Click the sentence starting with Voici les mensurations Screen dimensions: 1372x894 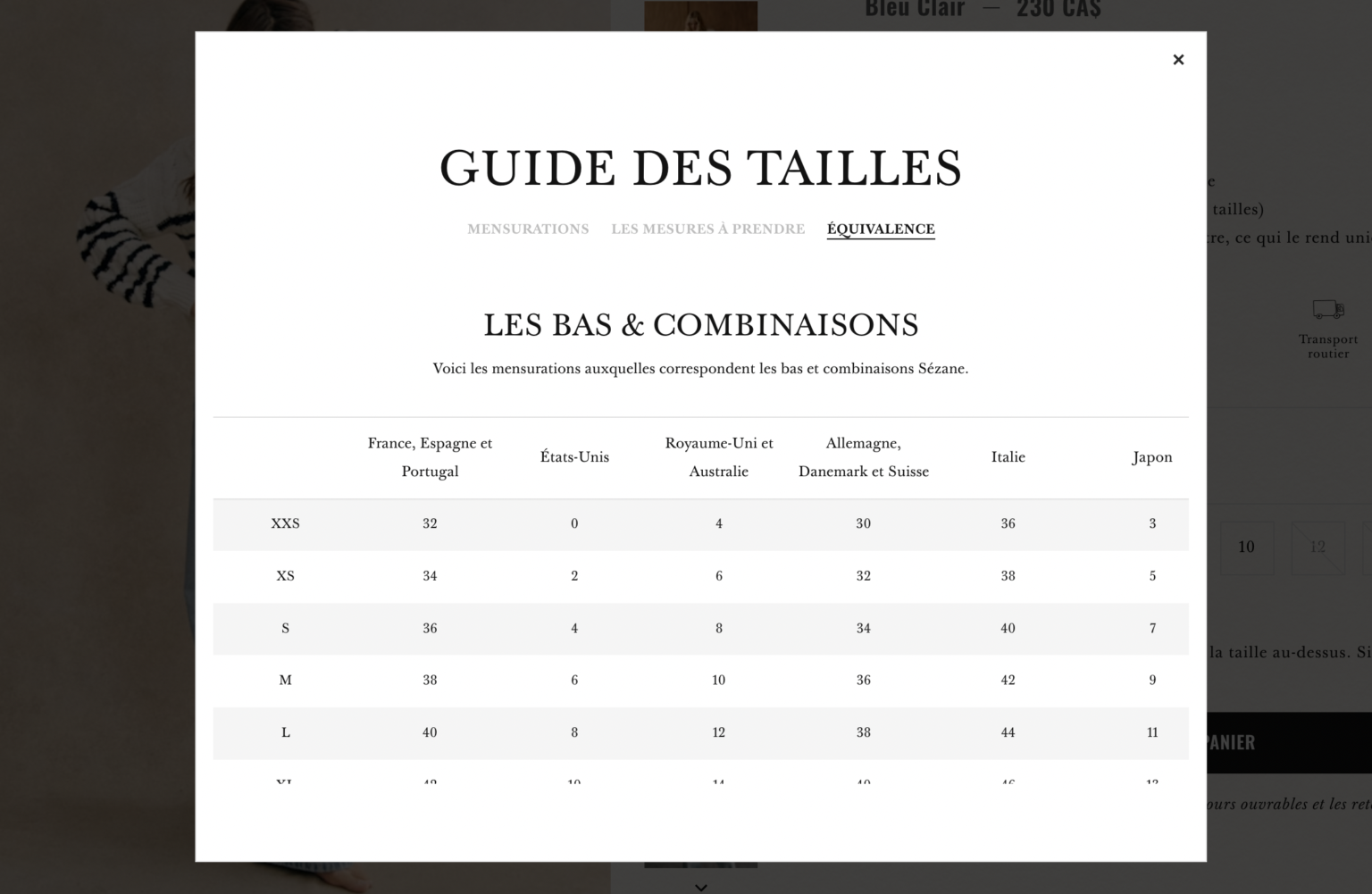(701, 369)
